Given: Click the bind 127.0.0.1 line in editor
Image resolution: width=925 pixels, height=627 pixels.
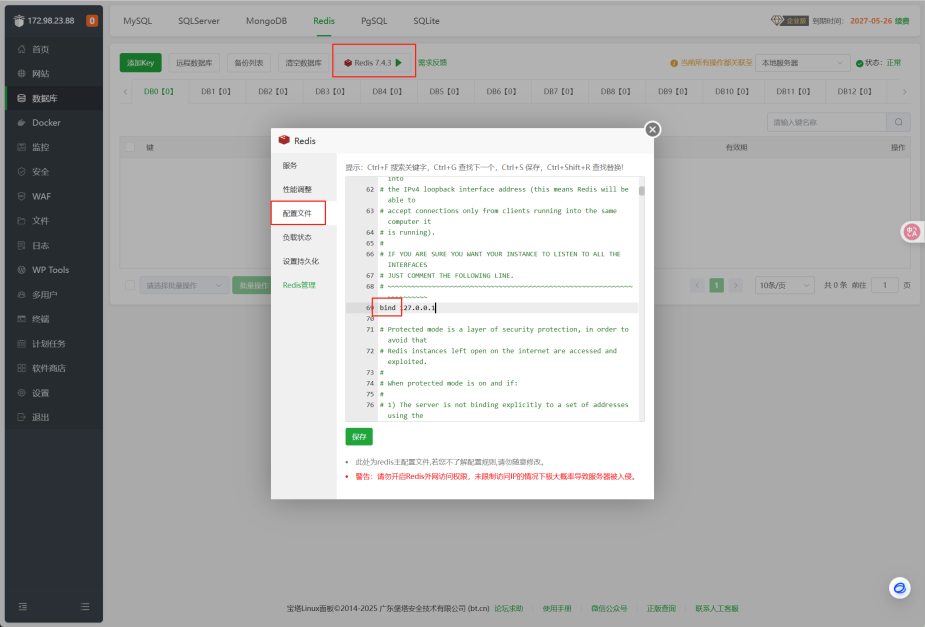Looking at the screenshot, I should (507, 307).
